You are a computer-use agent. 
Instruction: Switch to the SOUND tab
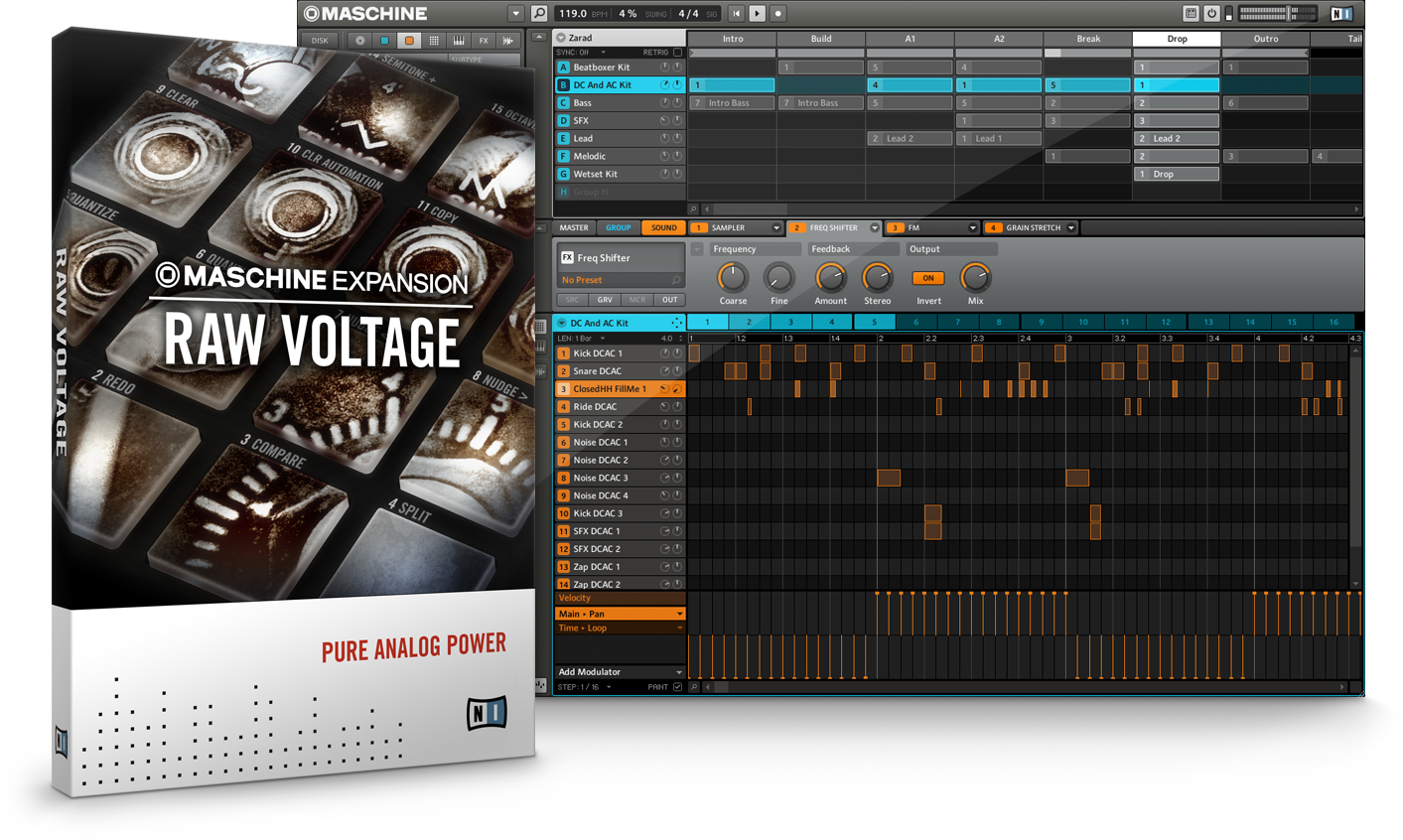(662, 227)
